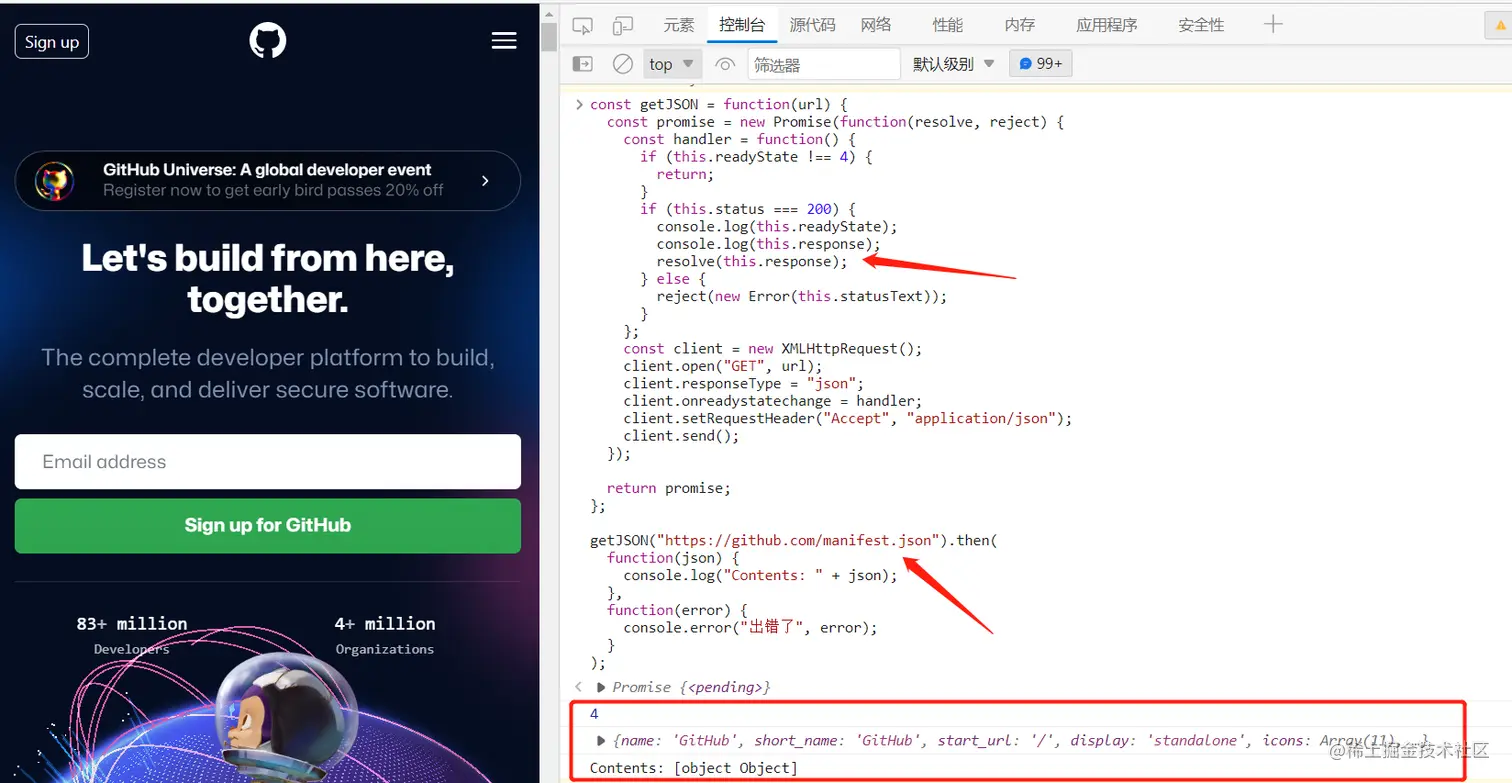Image resolution: width=1512 pixels, height=783 pixels.
Task: Click the clear console icon
Action: (x=623, y=64)
